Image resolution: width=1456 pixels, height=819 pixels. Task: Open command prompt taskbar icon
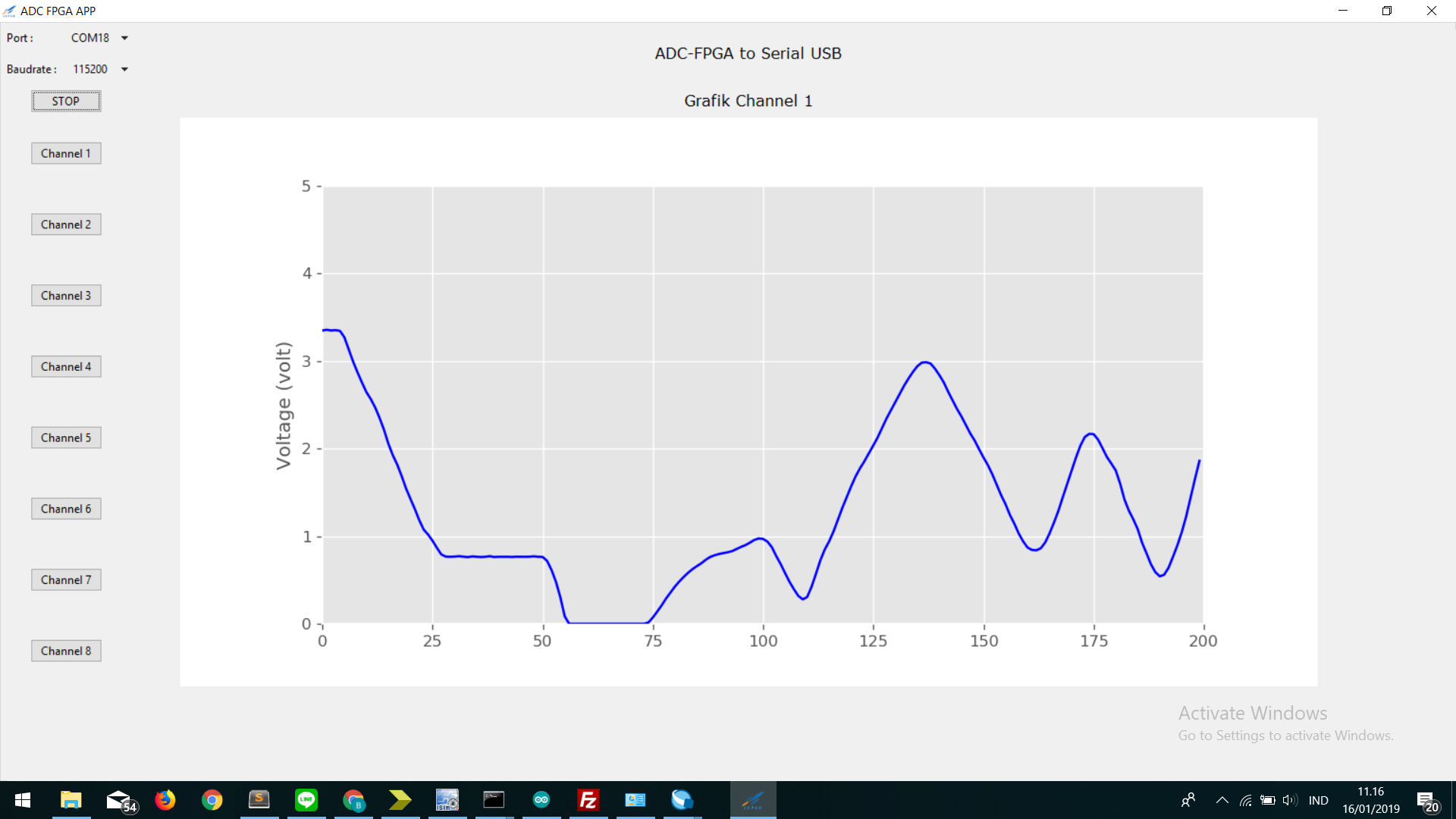click(494, 800)
